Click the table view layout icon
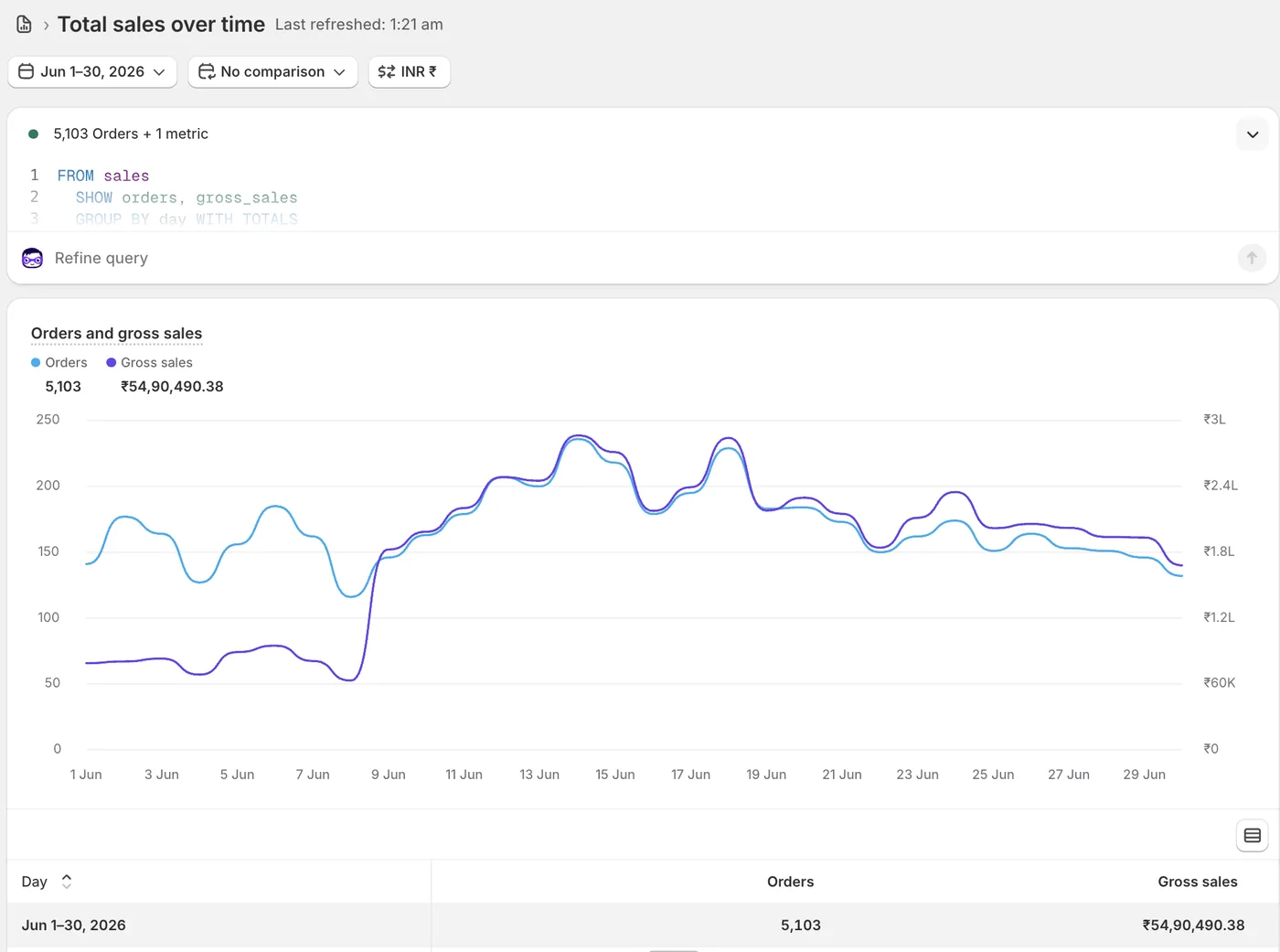The image size is (1280, 952). (1253, 835)
